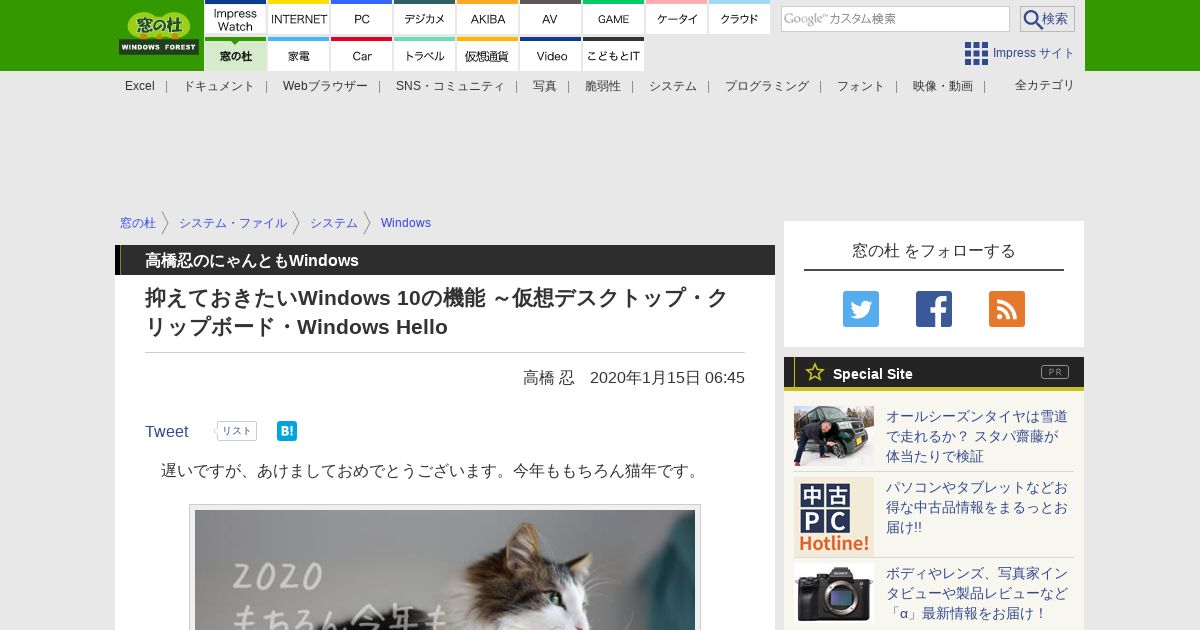Image resolution: width=1200 pixels, height=630 pixels.
Task: Open the Impress Watch tab
Action: pyautogui.click(x=235, y=18)
